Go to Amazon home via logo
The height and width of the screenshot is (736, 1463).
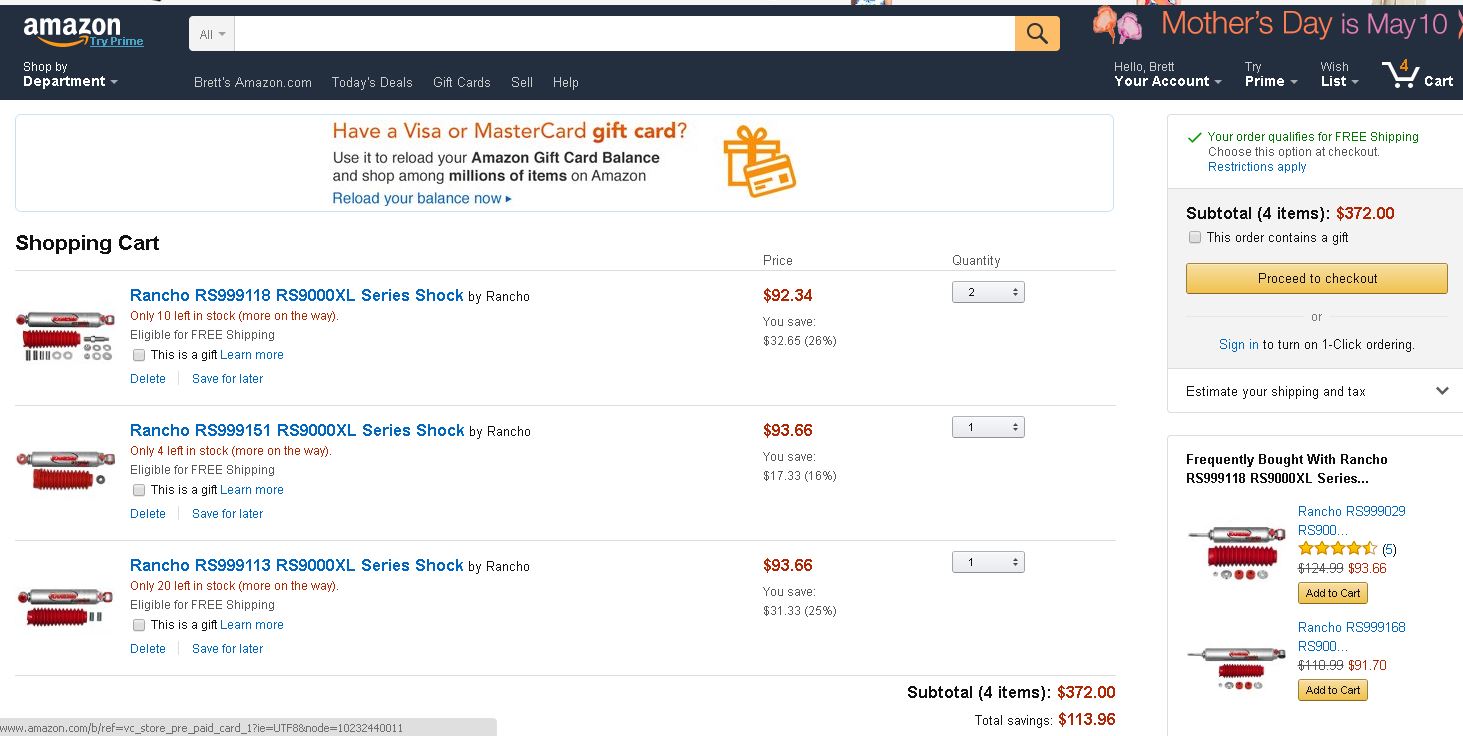coord(83,33)
